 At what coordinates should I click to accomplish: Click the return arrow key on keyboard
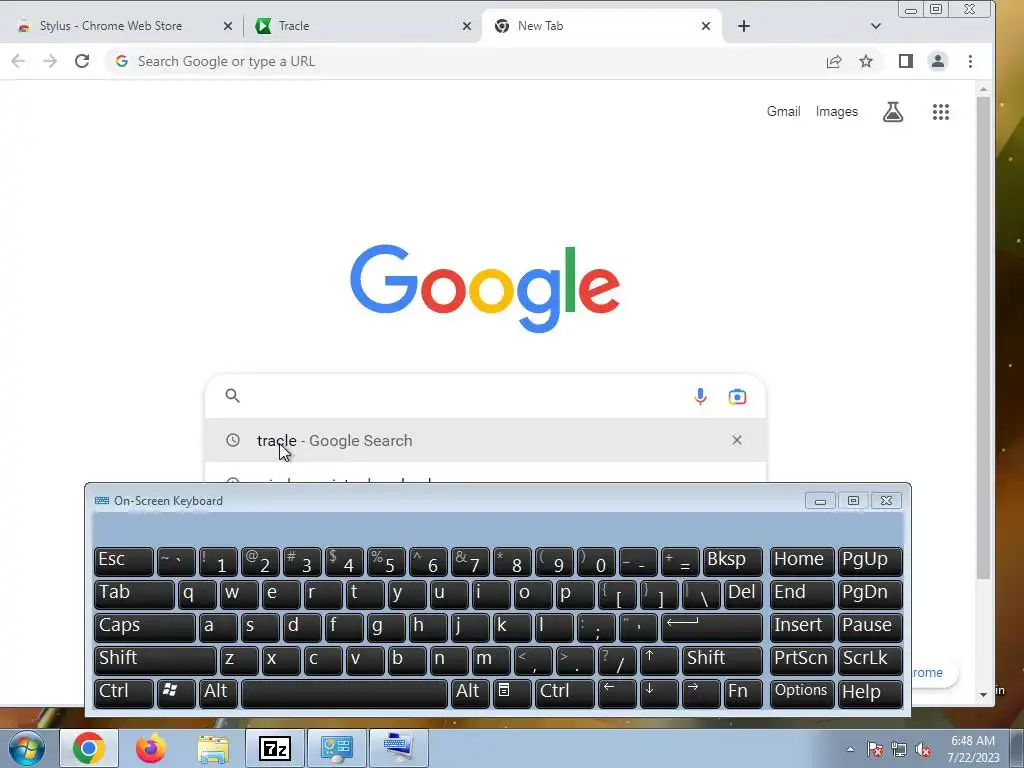point(711,627)
